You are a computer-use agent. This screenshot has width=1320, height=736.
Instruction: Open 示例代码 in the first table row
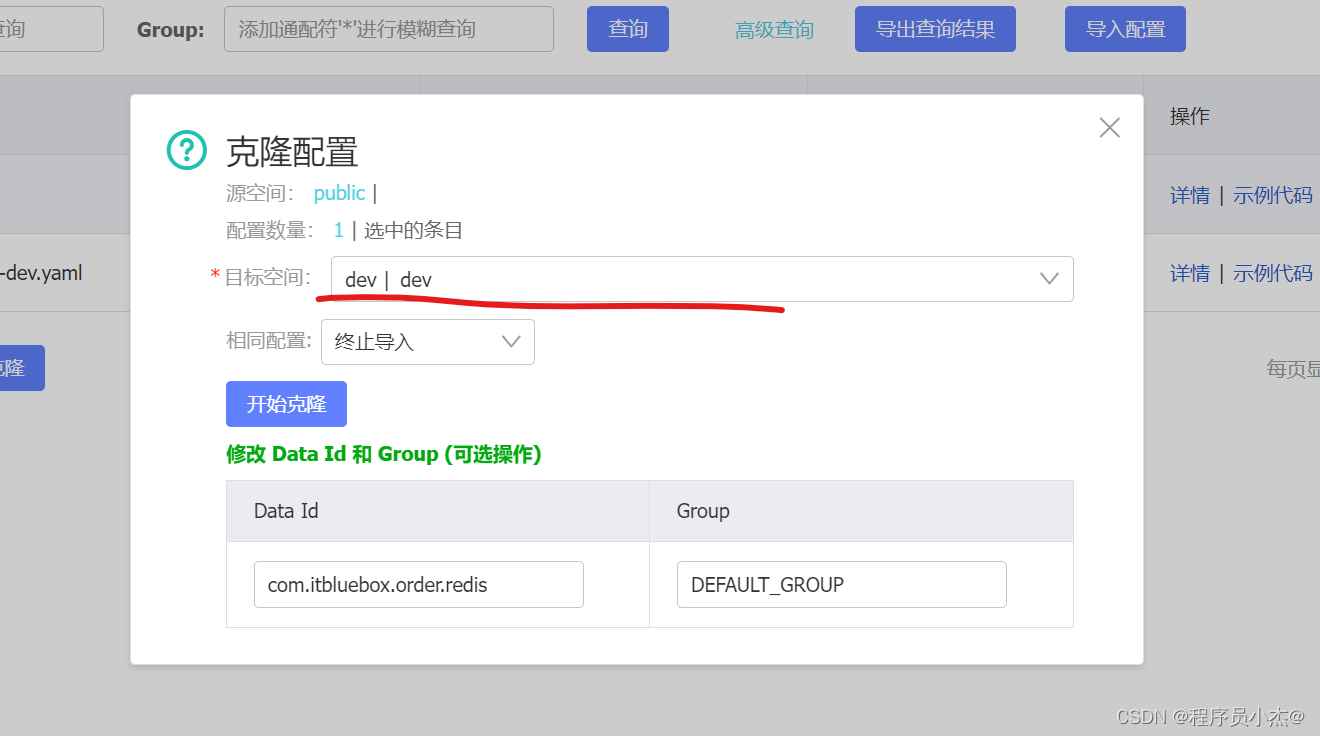click(x=1273, y=195)
